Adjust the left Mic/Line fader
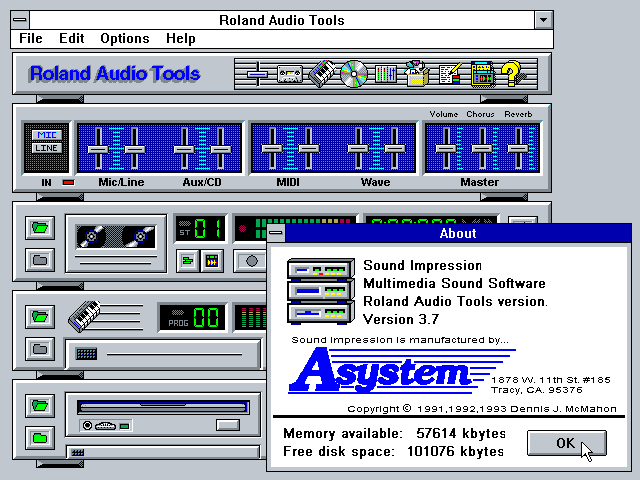Image resolution: width=640 pixels, height=480 pixels. tap(98, 149)
